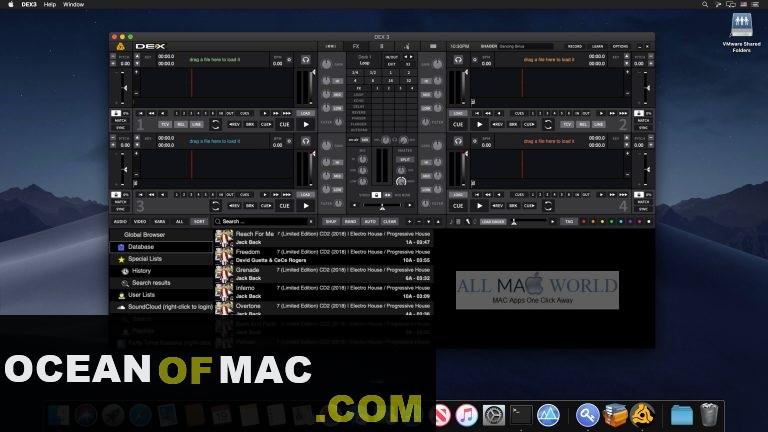Viewport: 768px width, 432px height.
Task: Toggle MATCH on deck 2
Action: [x=643, y=120]
